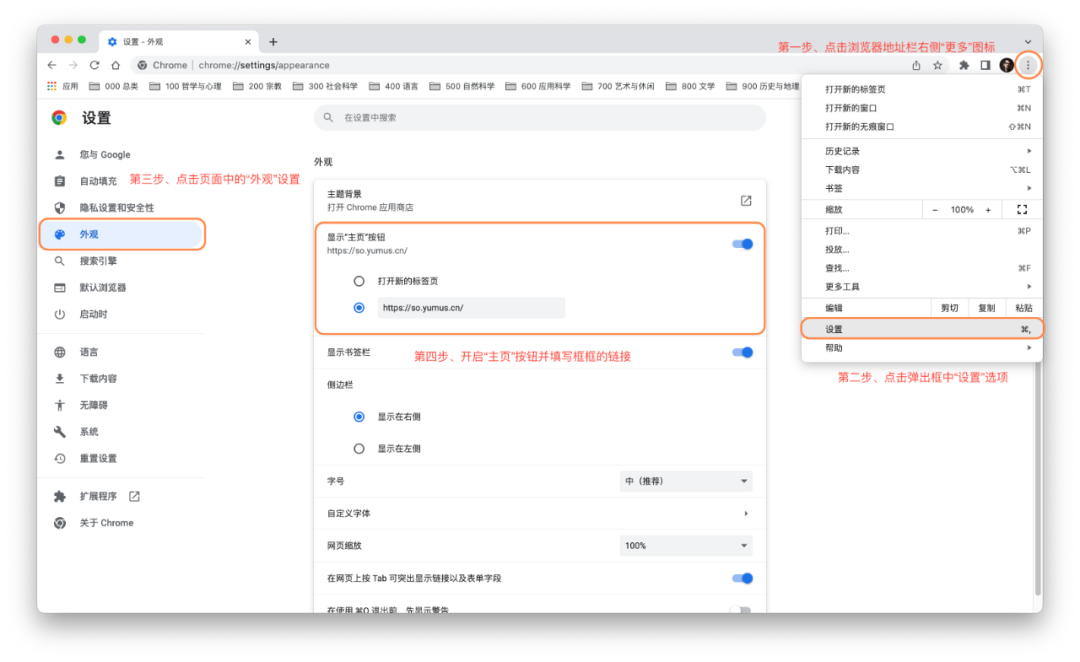Decrease zoom with minus button
The width and height of the screenshot is (1080, 662).
(x=935, y=210)
